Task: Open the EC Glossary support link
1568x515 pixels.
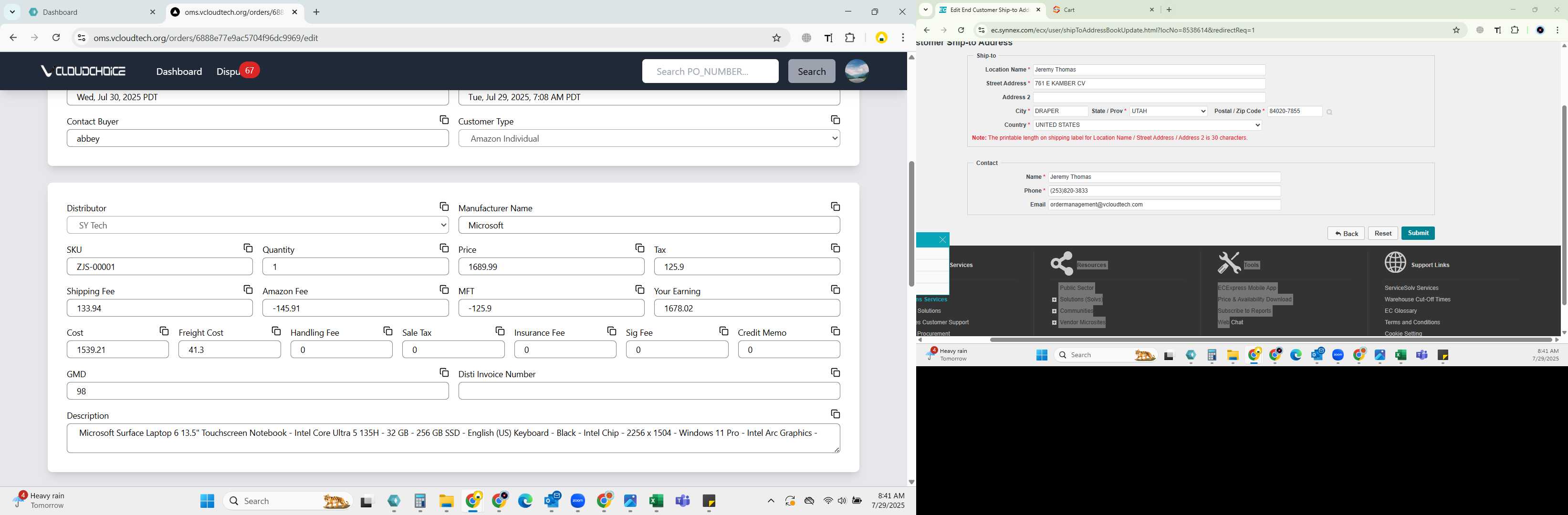Action: click(1401, 311)
